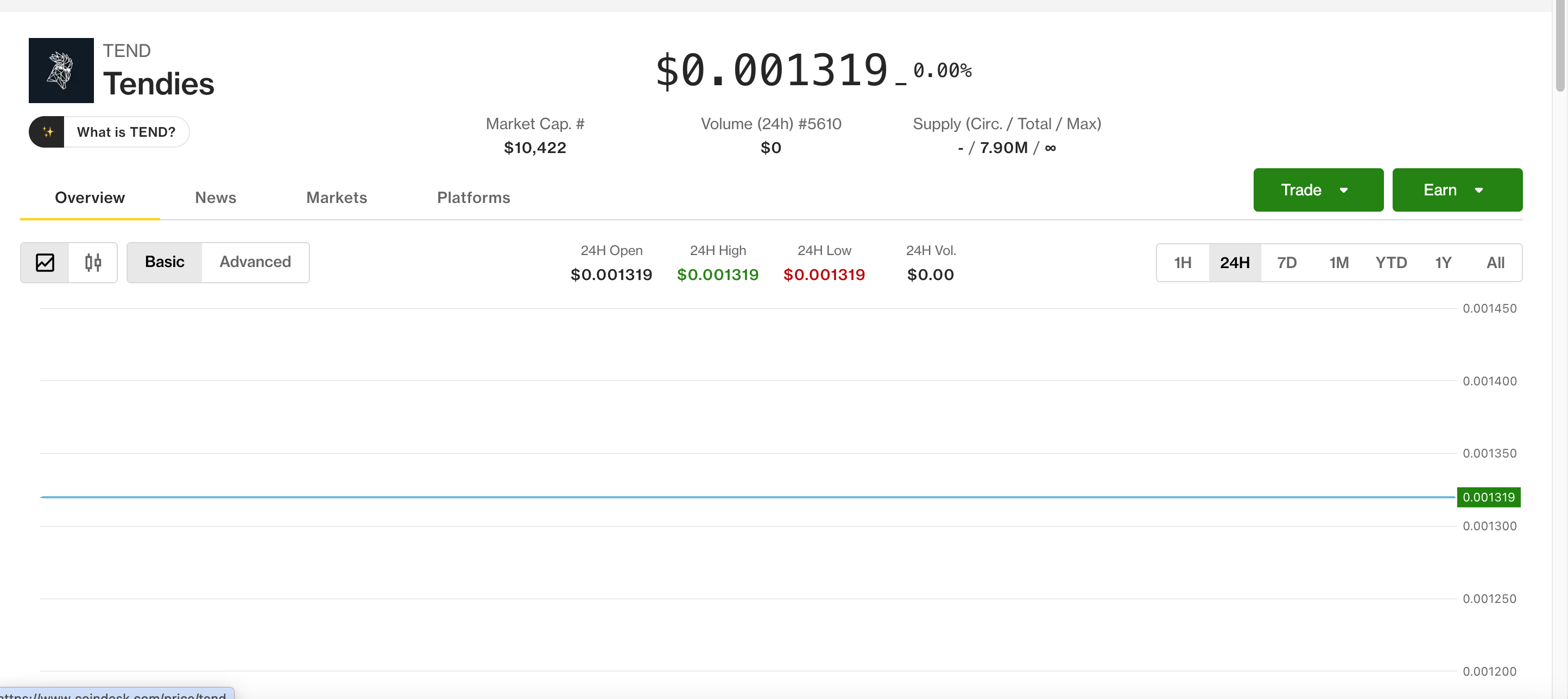This screenshot has height=699, width=1568.
Task: Expand the Earn dropdown arrow
Action: [x=1478, y=190]
